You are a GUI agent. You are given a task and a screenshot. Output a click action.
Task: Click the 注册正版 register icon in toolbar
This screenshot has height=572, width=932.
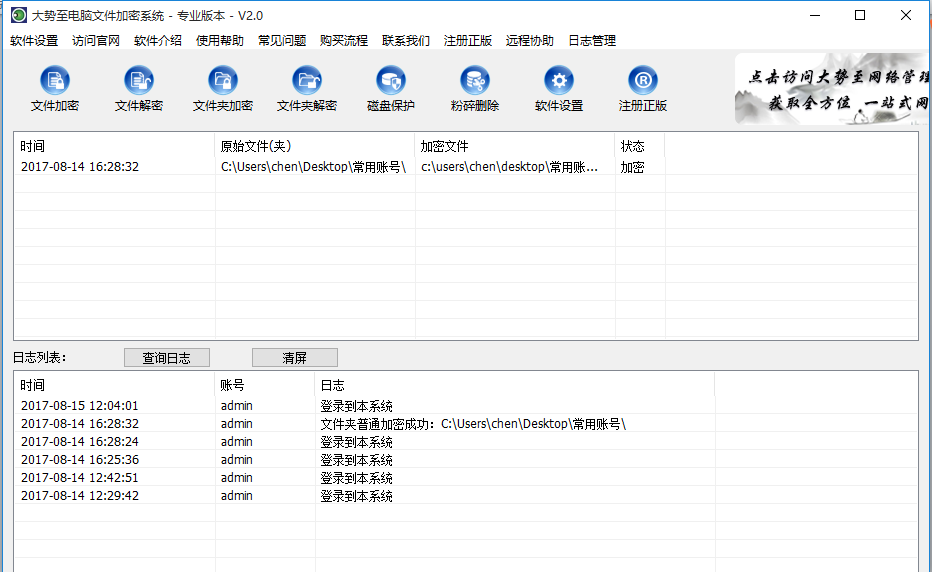click(x=643, y=82)
